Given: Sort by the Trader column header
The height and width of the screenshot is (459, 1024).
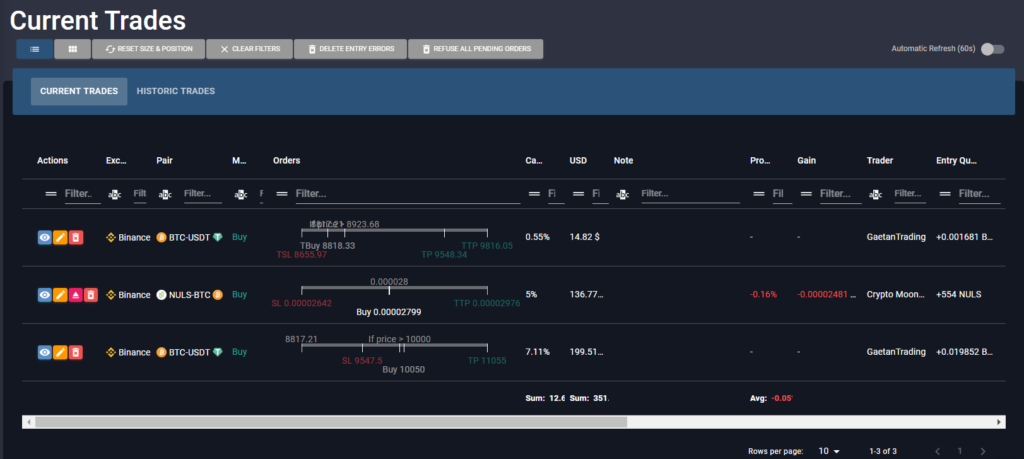Looking at the screenshot, I should point(880,161).
